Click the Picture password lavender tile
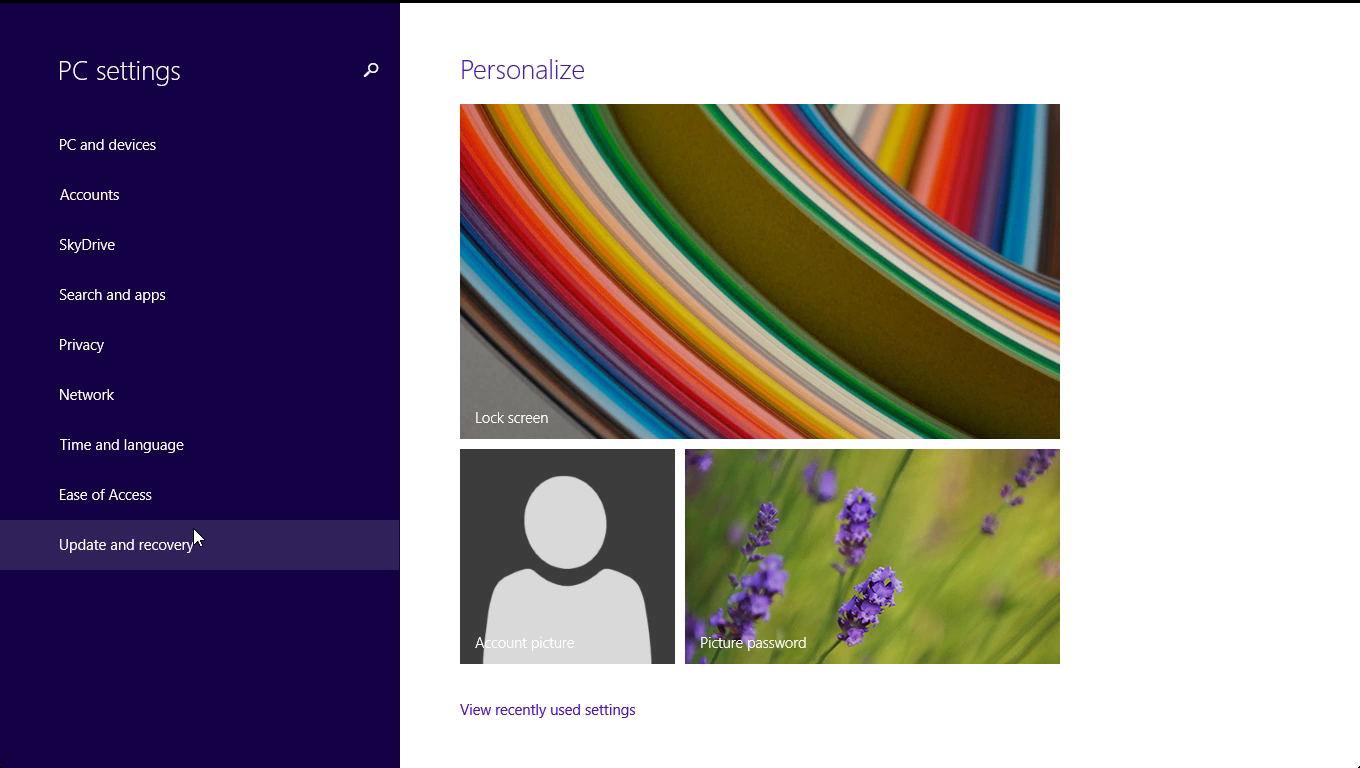The height and width of the screenshot is (768, 1360). pos(872,556)
